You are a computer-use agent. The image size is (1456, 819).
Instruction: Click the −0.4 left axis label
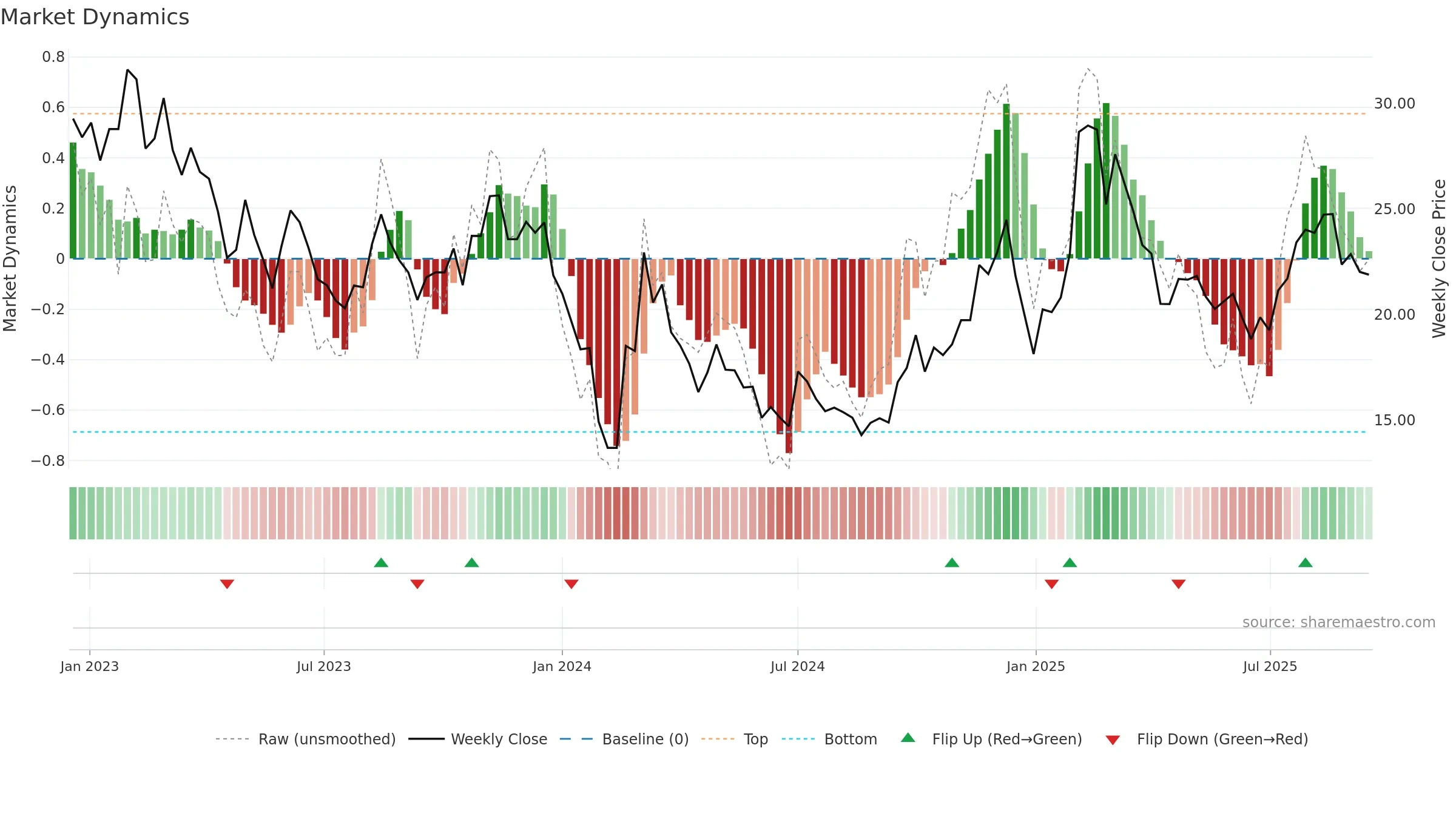click(x=48, y=360)
